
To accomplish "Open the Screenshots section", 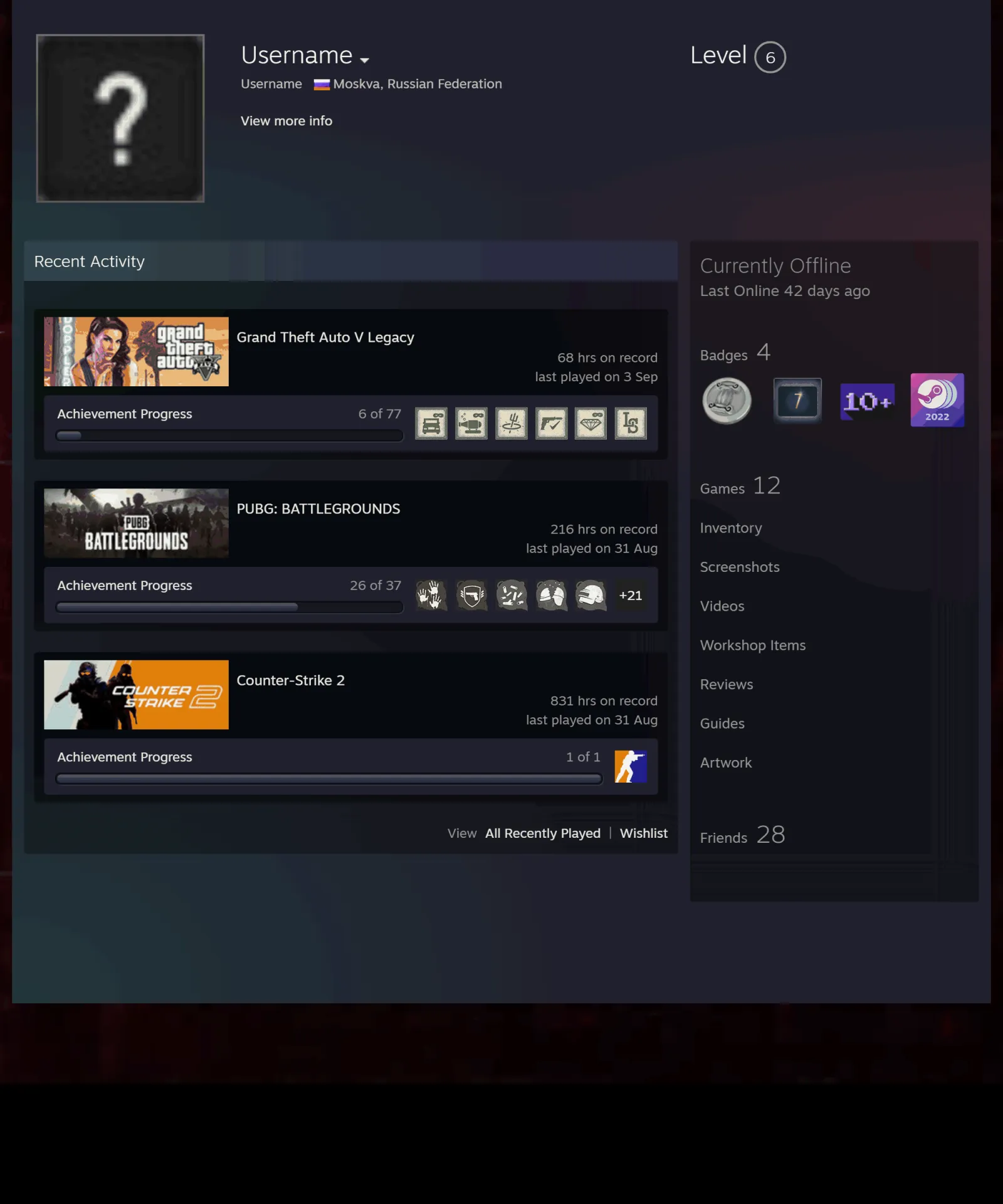I will (740, 567).
